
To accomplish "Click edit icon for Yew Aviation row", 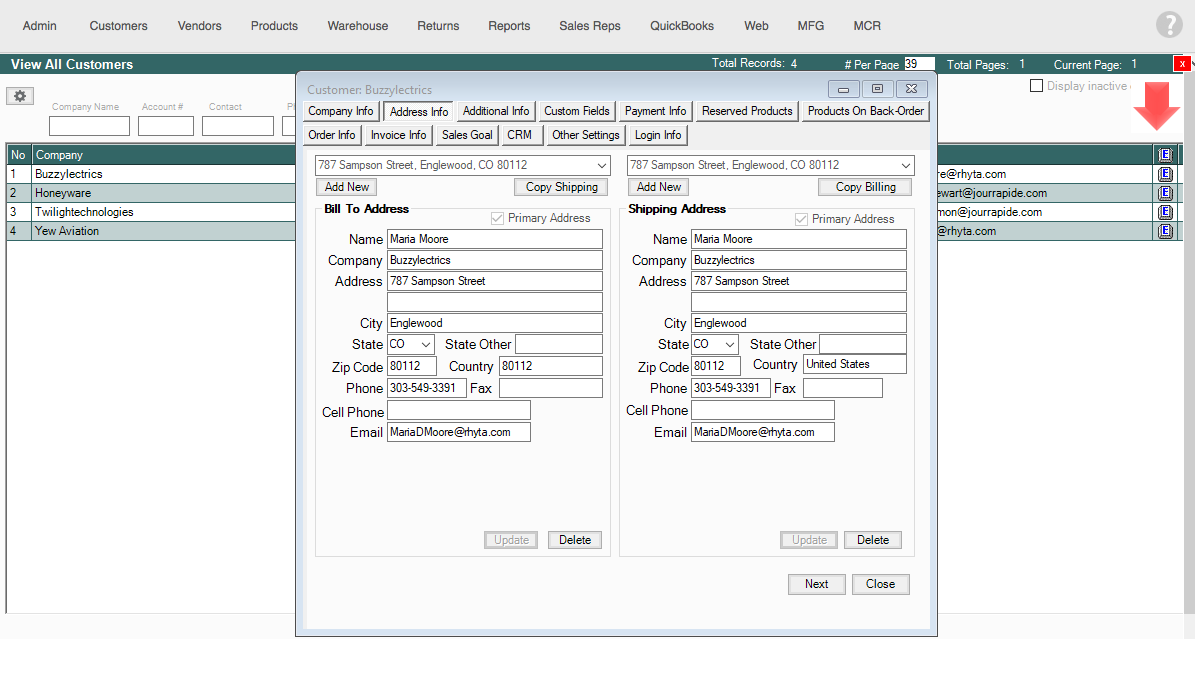I will click(x=1165, y=231).
